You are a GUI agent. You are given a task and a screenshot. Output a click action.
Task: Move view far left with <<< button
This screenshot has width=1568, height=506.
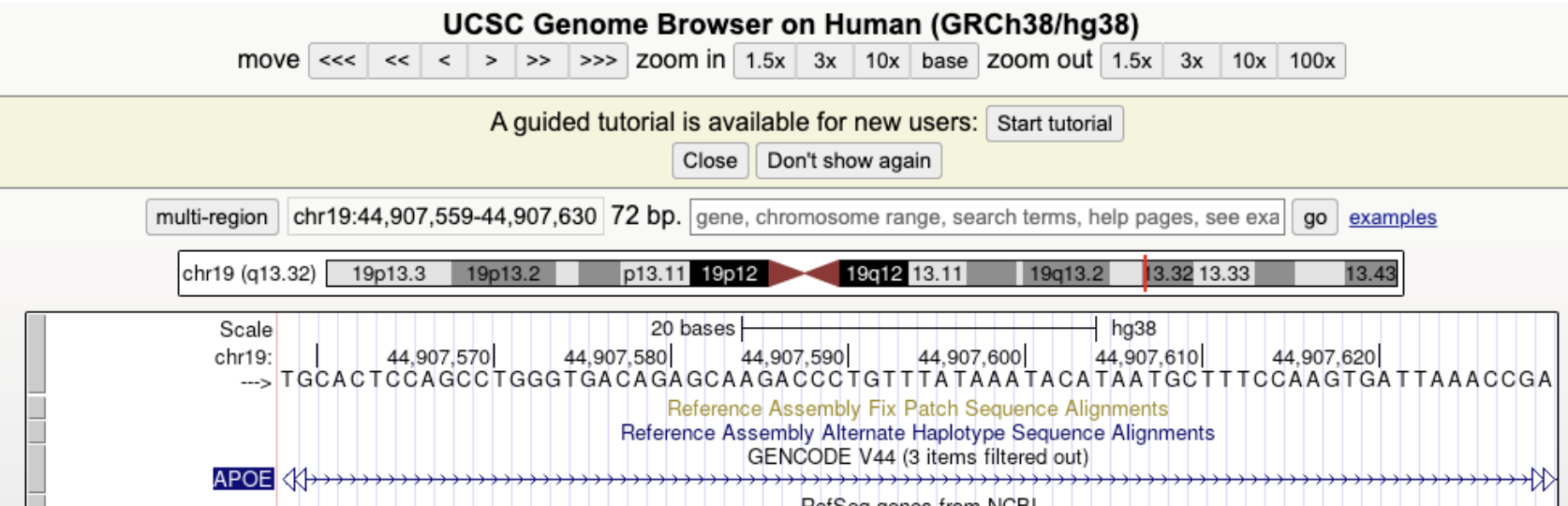click(x=338, y=61)
